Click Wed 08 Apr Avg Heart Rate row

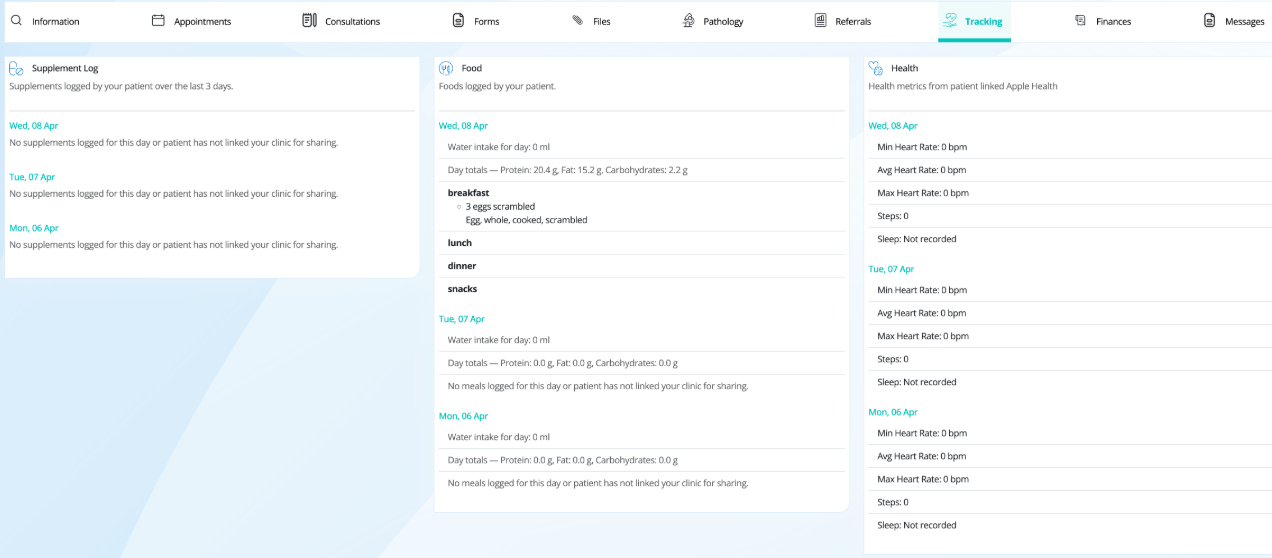click(1070, 170)
